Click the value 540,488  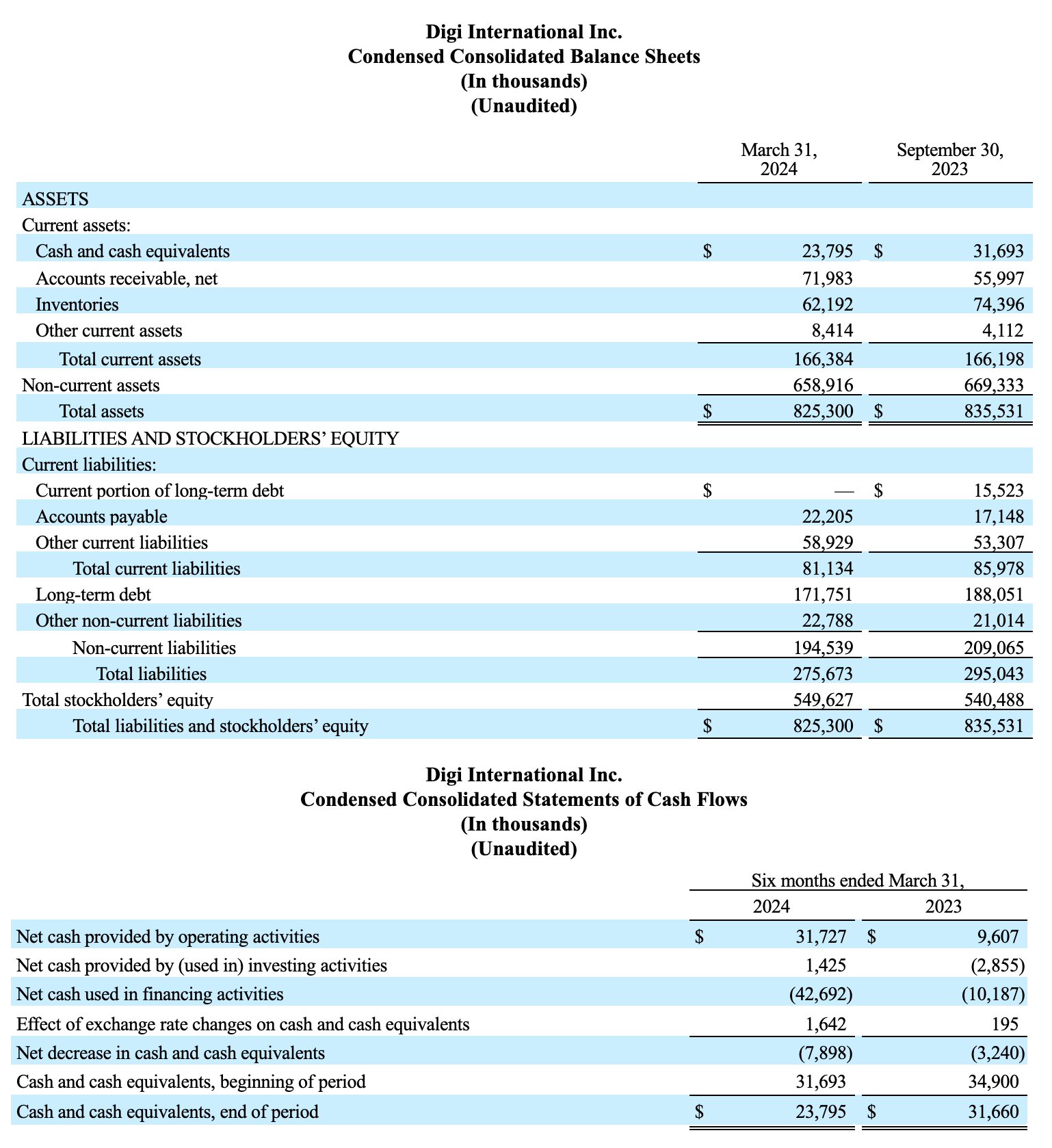995,700
